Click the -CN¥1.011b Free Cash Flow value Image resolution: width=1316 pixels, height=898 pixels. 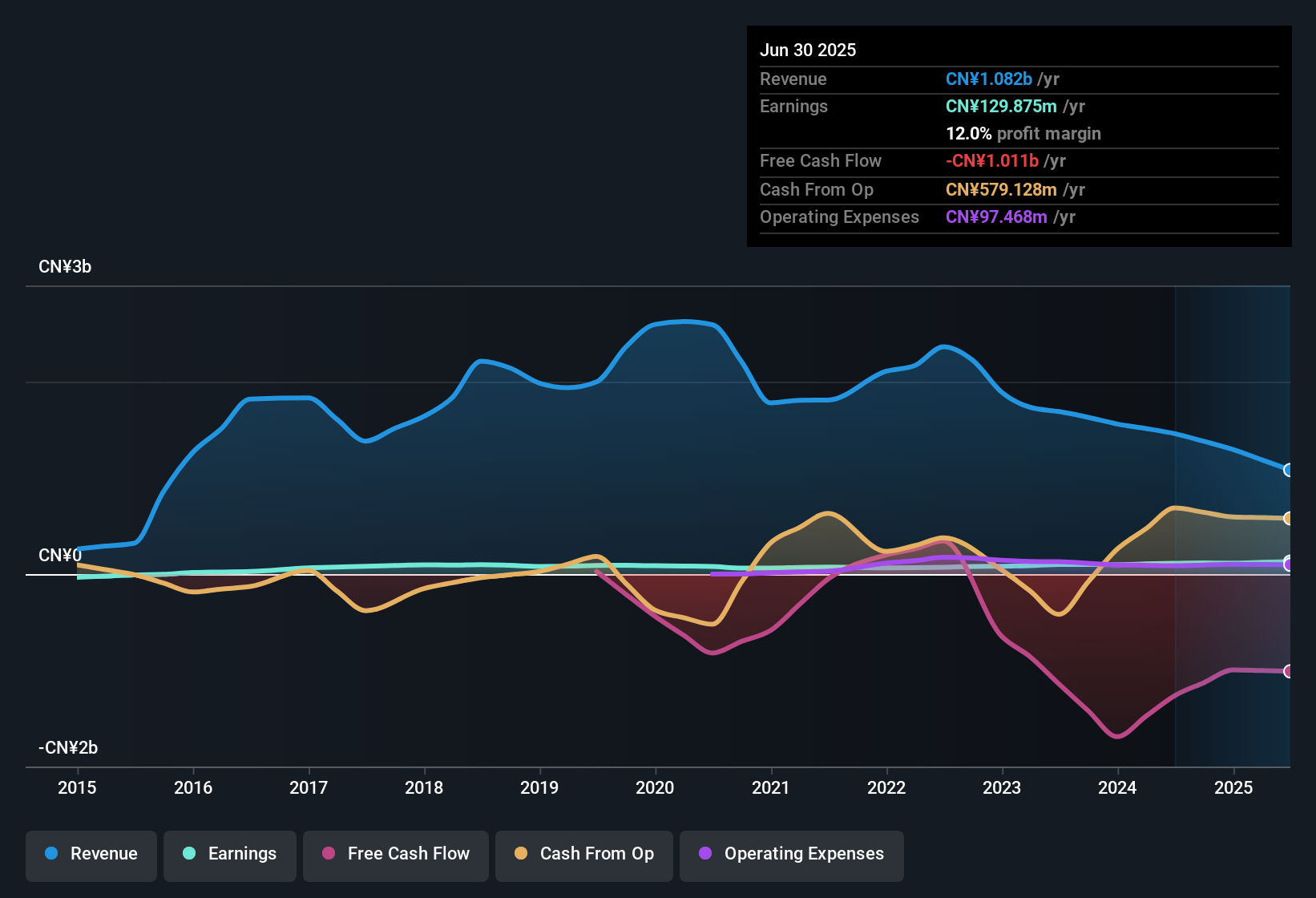point(992,160)
